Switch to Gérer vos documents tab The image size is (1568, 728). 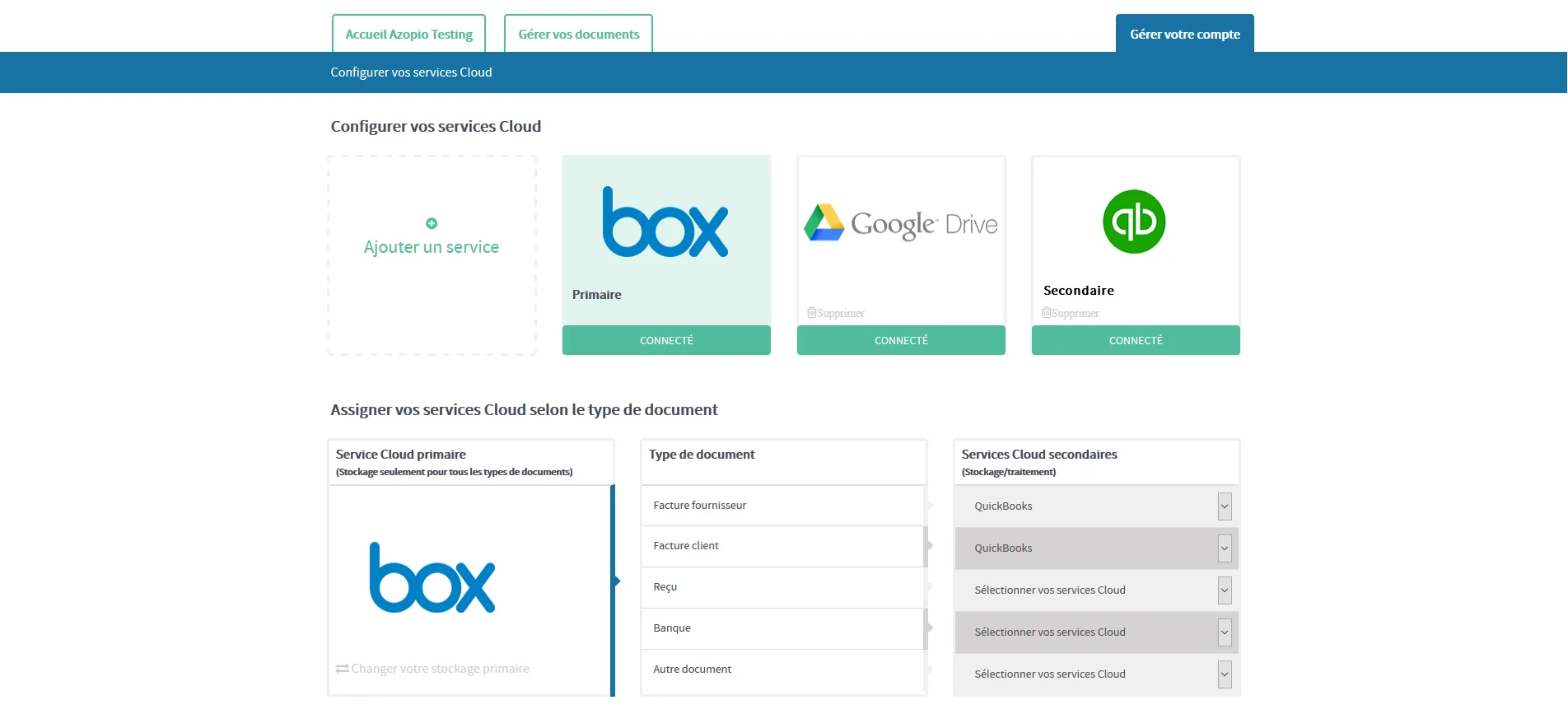[x=578, y=34]
